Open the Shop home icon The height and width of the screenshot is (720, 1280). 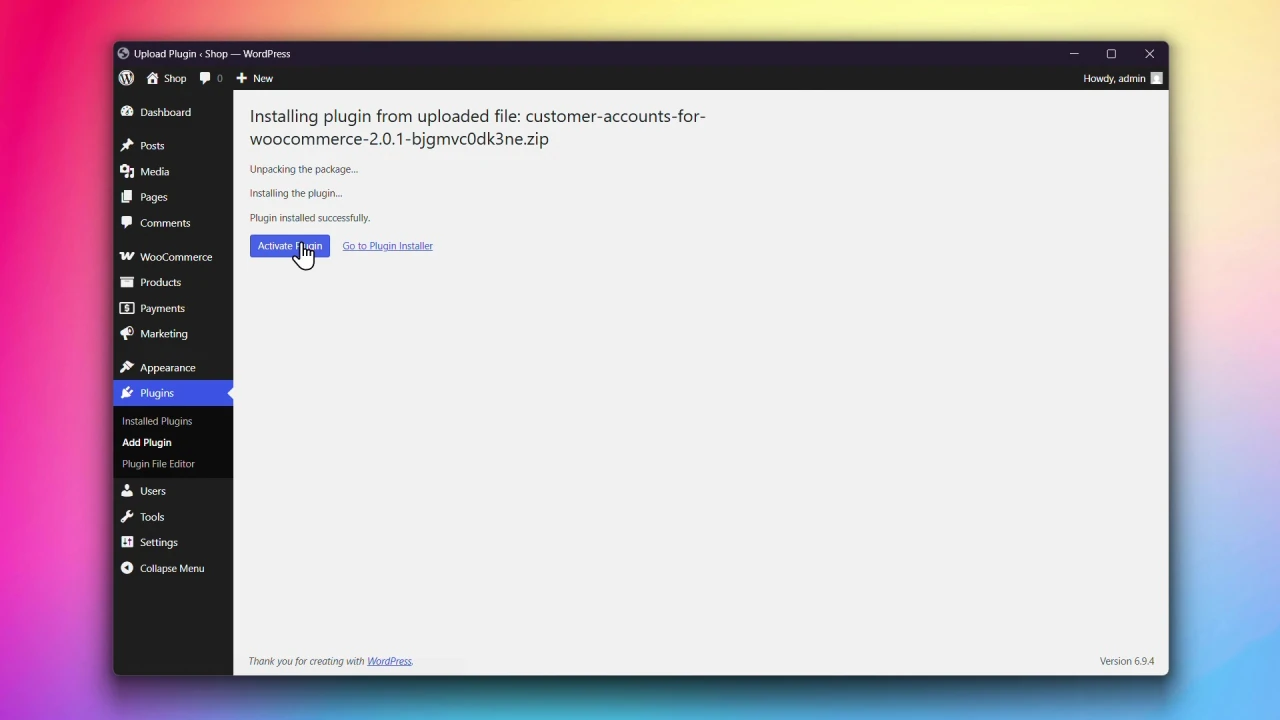coord(152,78)
